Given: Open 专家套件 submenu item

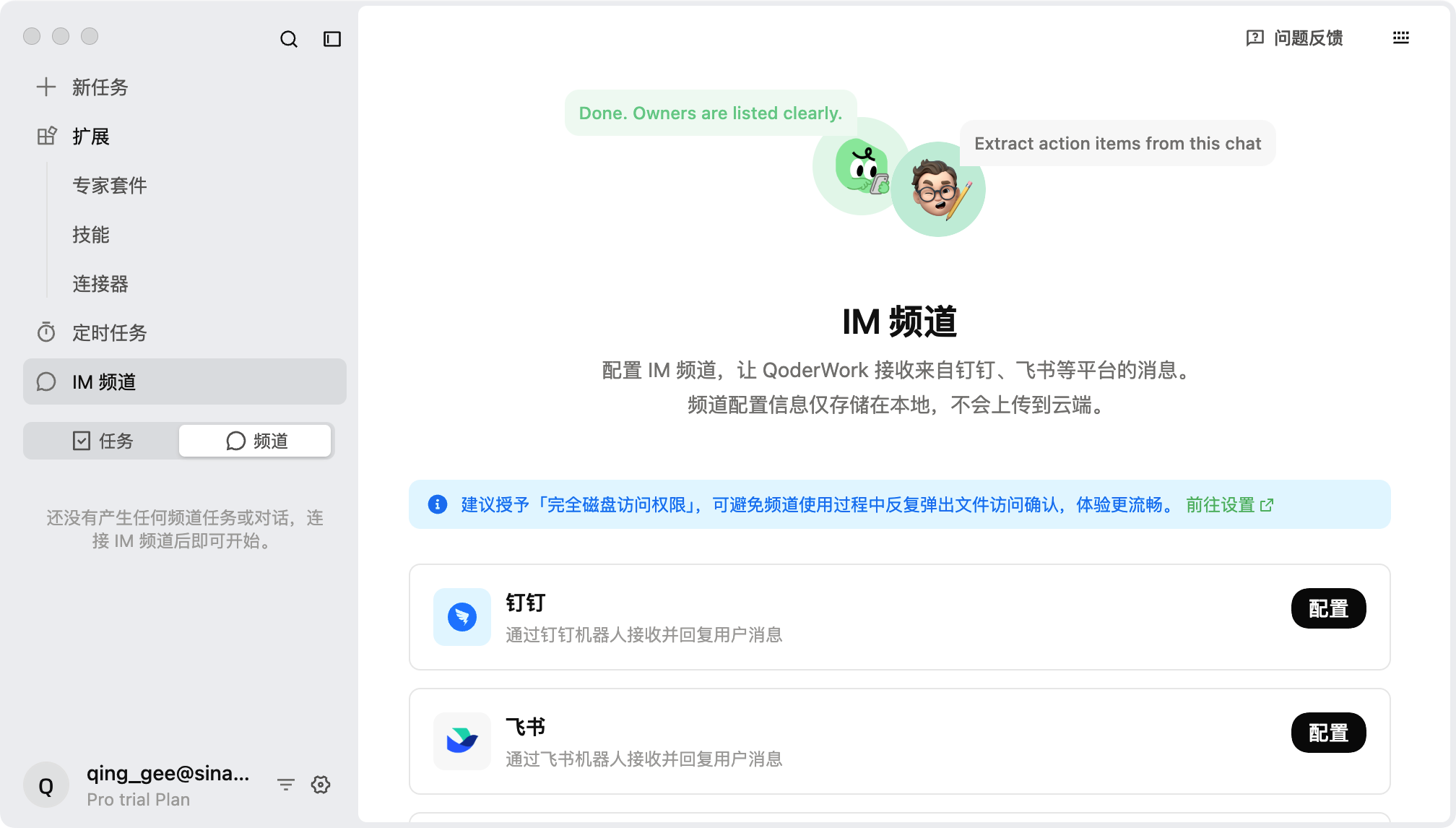Looking at the screenshot, I should [x=110, y=186].
